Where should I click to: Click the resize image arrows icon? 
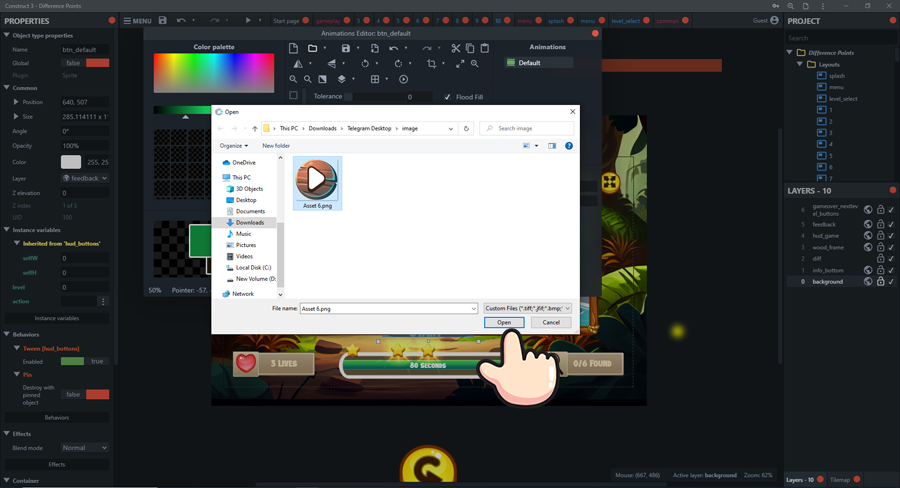point(460,64)
